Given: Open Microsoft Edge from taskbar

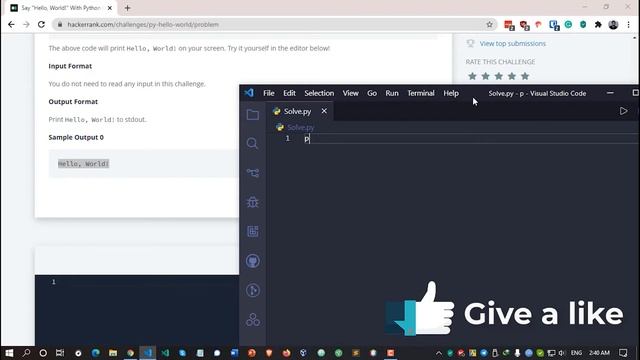Looking at the screenshot, I should click(96, 353).
